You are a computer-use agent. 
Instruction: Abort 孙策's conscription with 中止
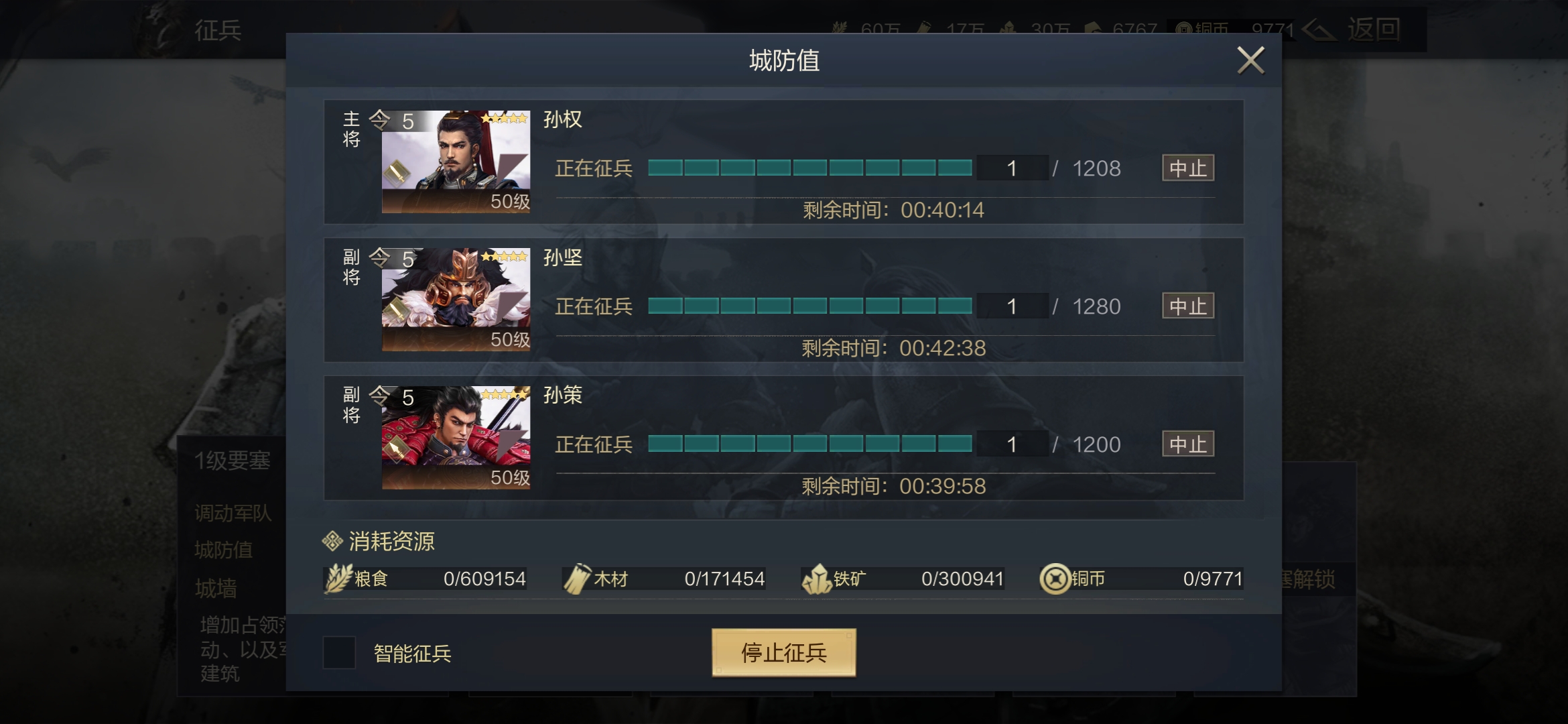(1188, 444)
